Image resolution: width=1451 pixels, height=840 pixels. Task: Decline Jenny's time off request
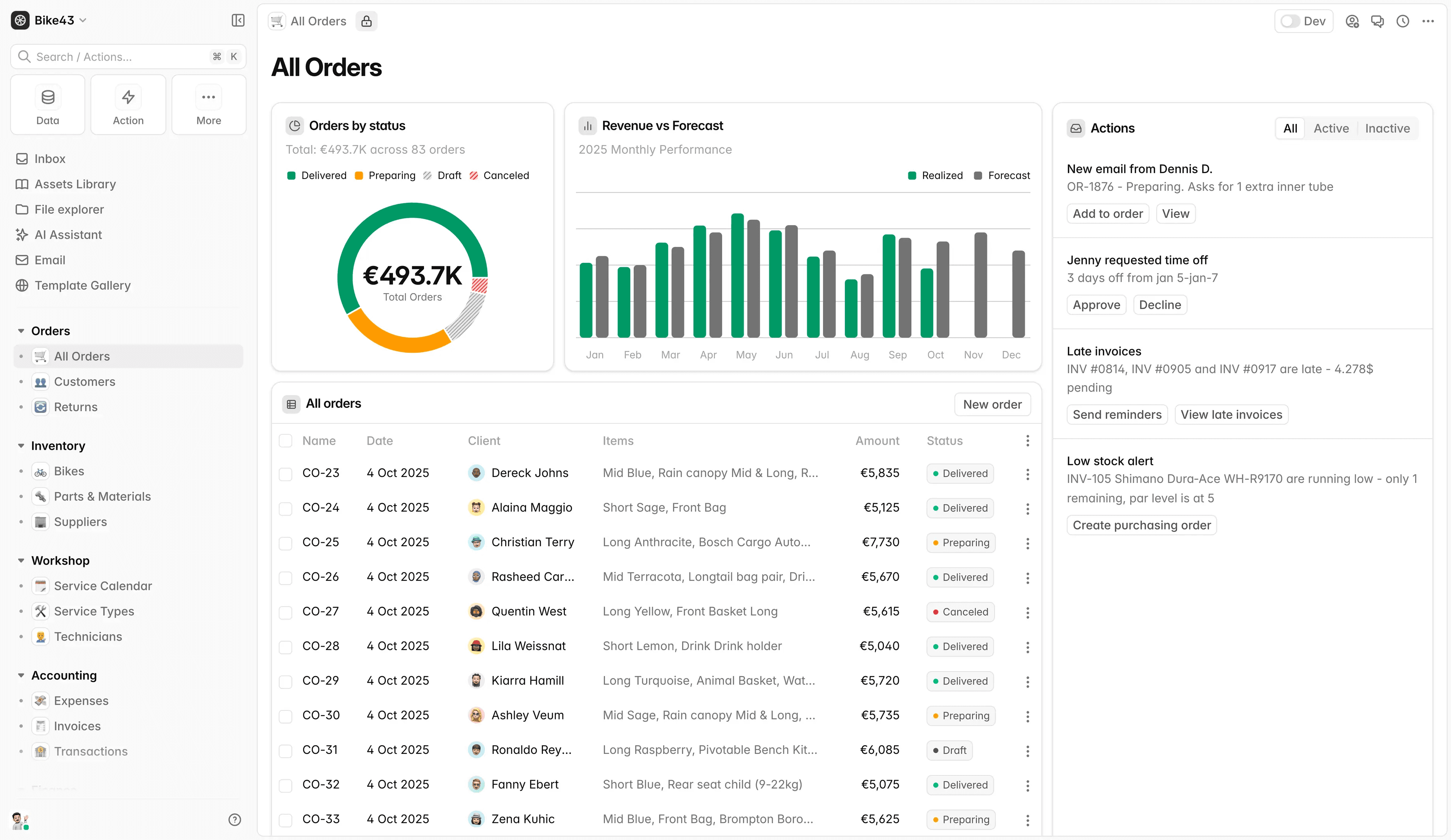tap(1160, 305)
